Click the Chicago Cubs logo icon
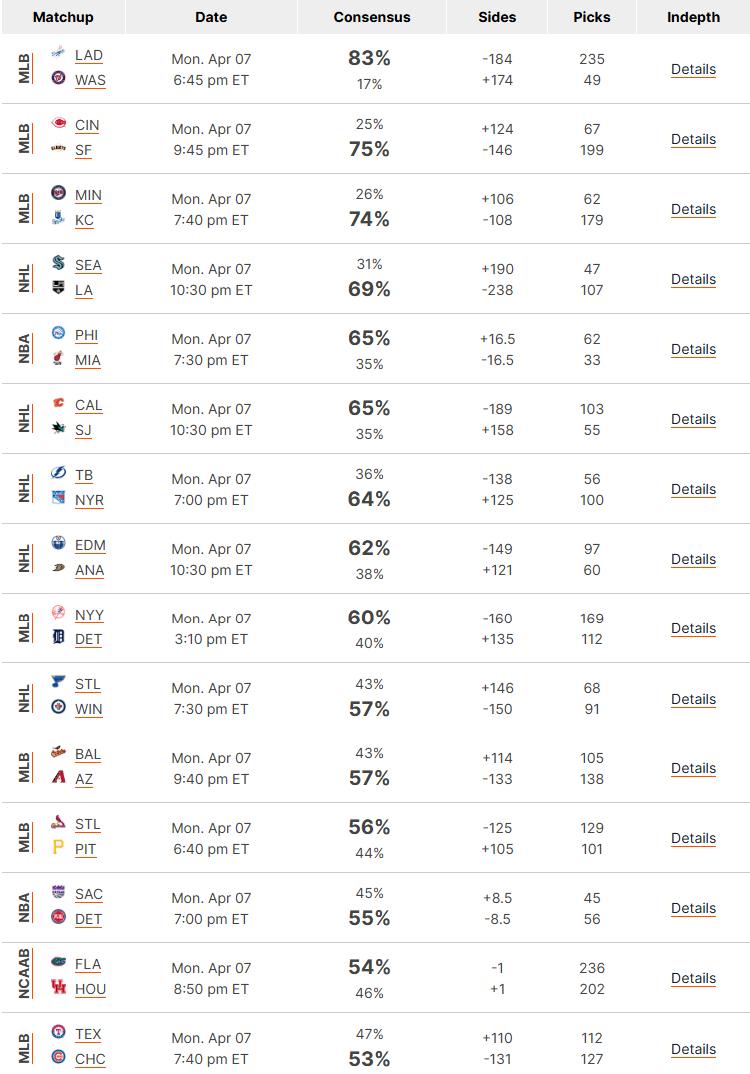This screenshot has height=1074, width=750. [x=59, y=1057]
